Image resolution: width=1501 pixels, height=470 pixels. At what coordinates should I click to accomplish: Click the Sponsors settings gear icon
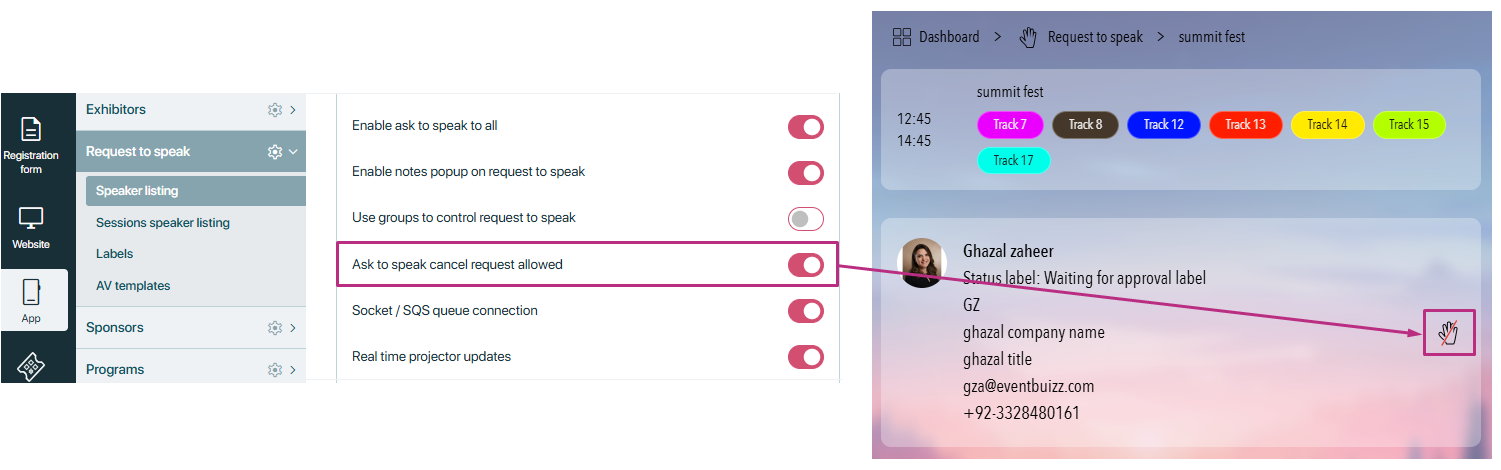275,328
